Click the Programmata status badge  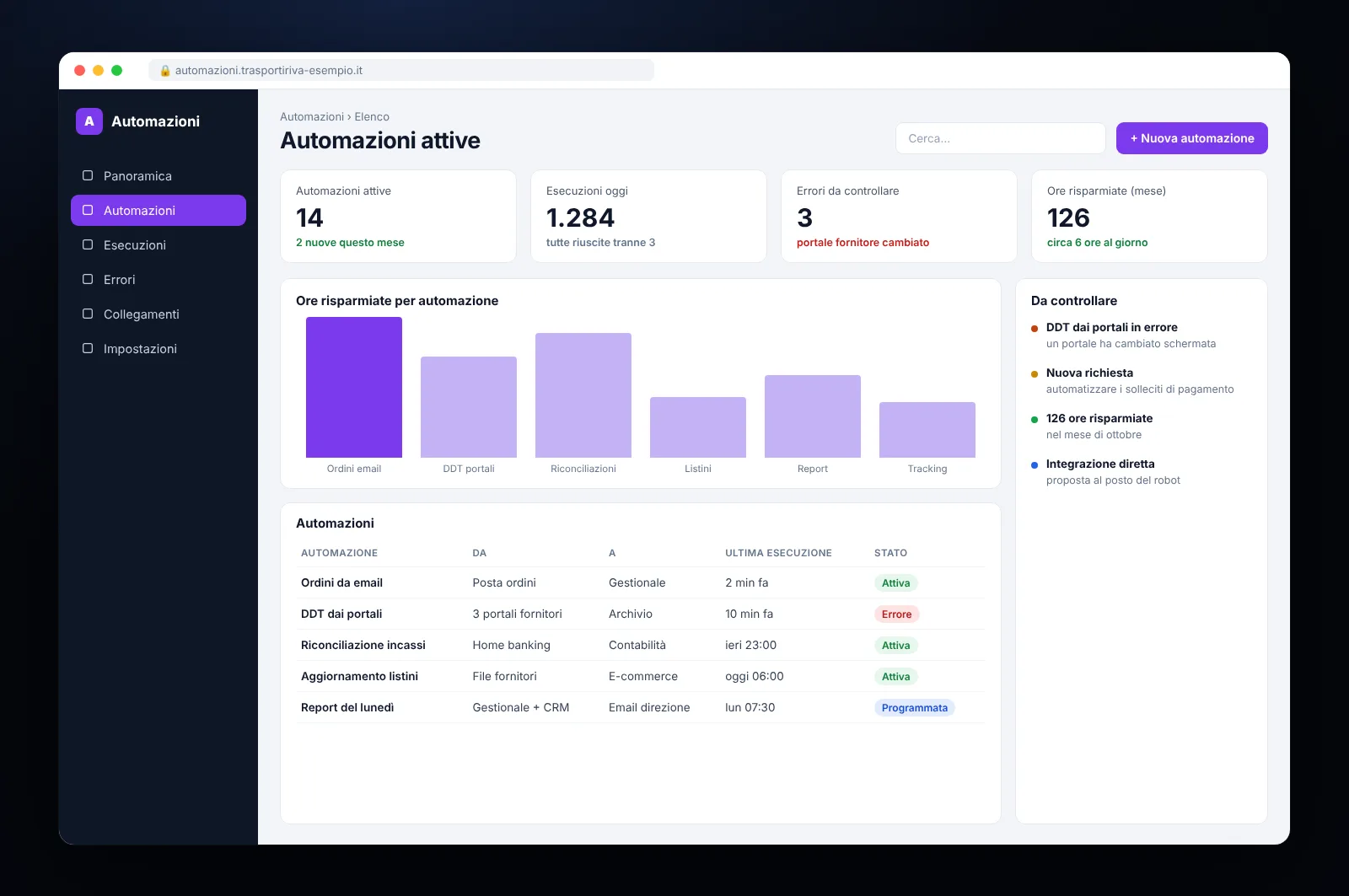coord(915,708)
